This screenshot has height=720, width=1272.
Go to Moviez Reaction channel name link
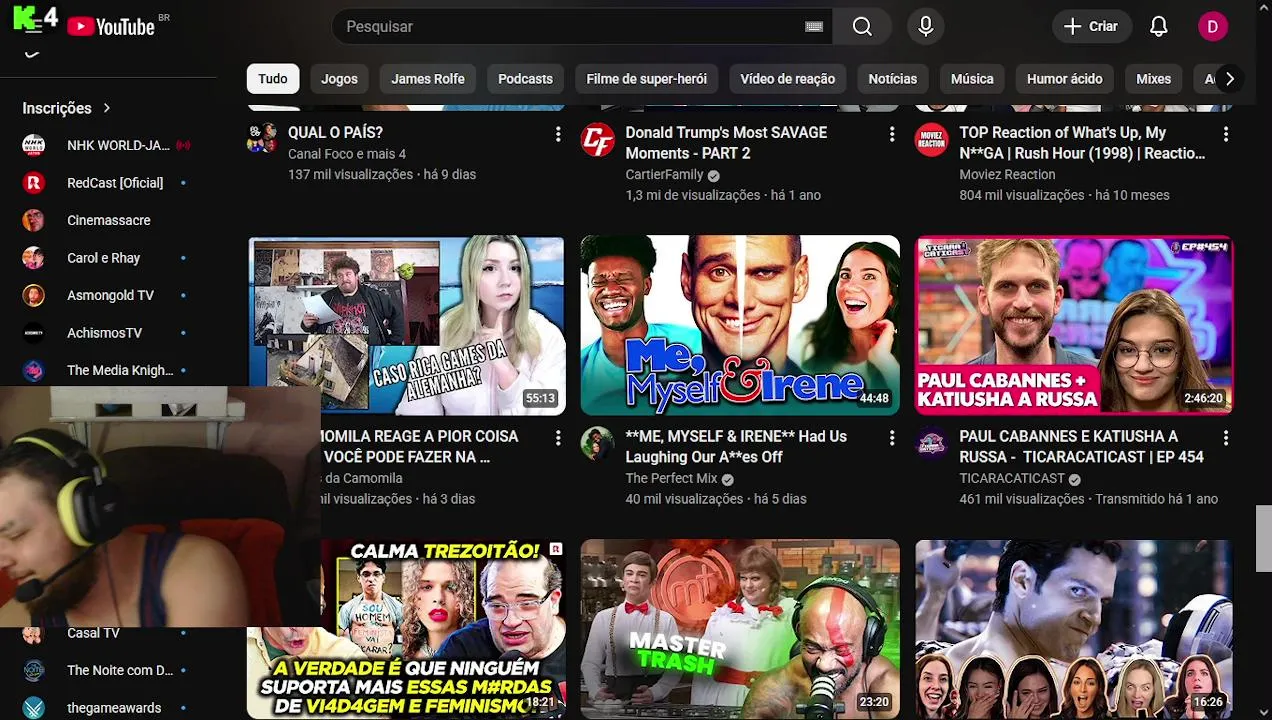[x=1007, y=174]
